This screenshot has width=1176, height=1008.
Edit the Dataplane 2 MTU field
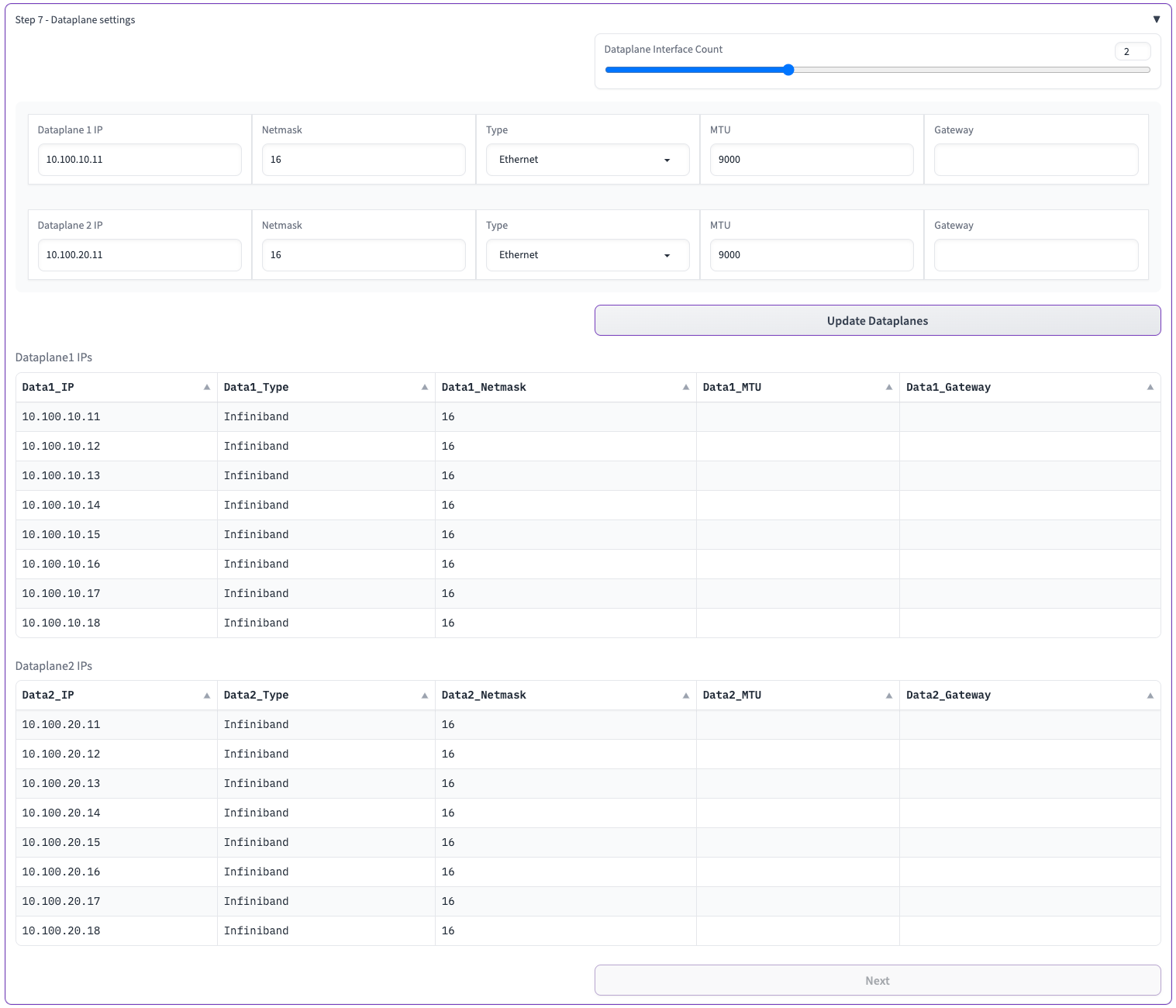coord(811,255)
